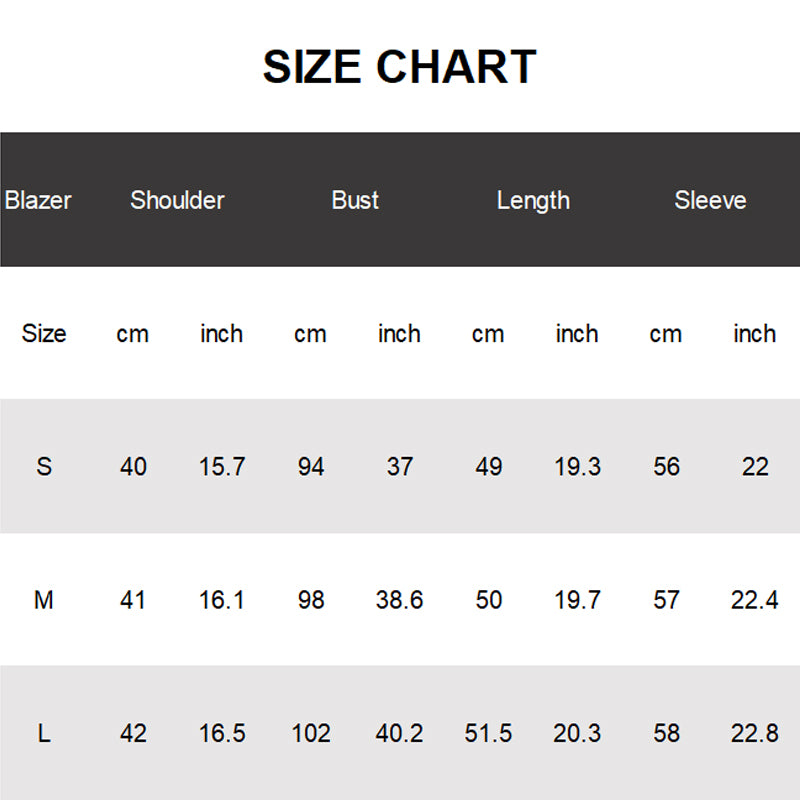Image resolution: width=800 pixels, height=800 pixels.
Task: Select the M size row label
Action: tap(44, 600)
